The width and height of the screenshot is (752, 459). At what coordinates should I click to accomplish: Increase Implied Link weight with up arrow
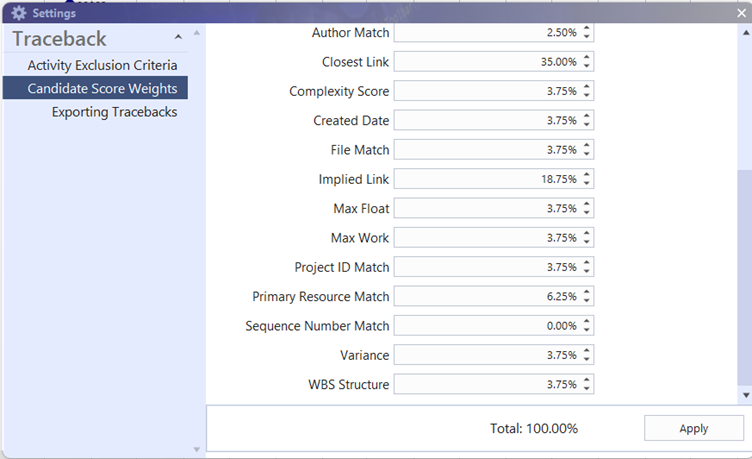pos(587,175)
